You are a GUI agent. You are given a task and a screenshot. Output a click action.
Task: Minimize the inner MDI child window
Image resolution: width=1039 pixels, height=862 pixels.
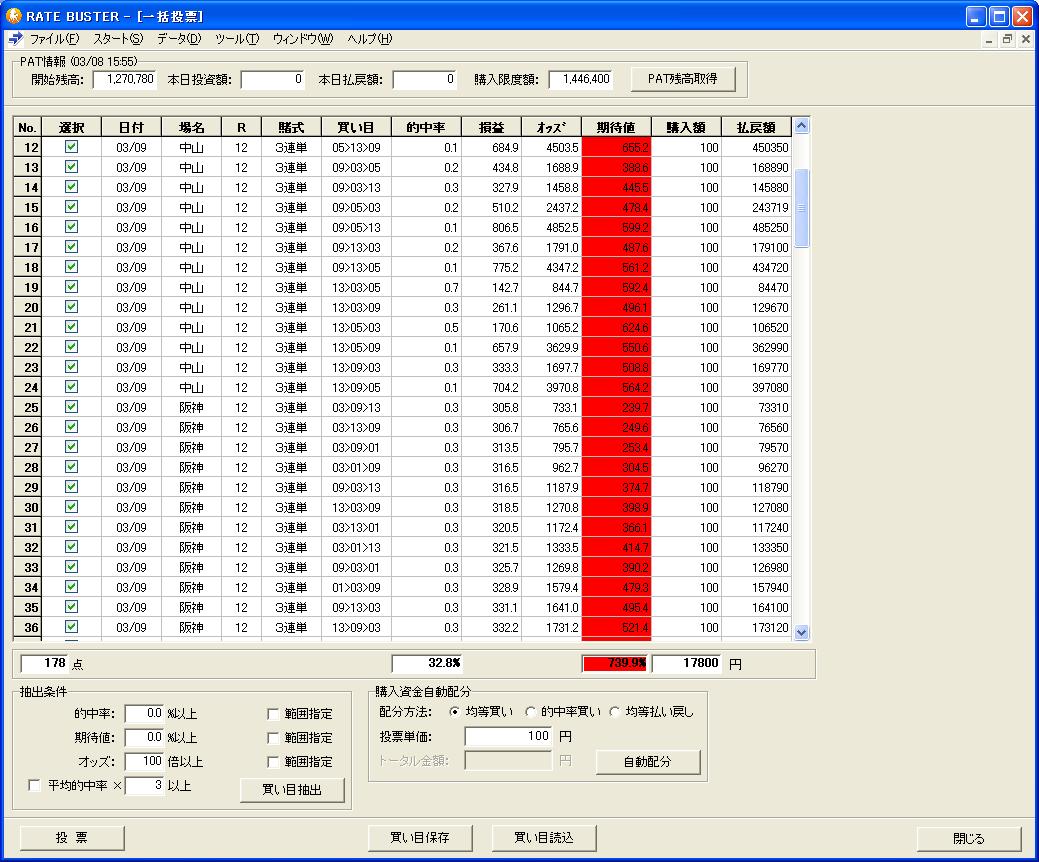(989, 40)
